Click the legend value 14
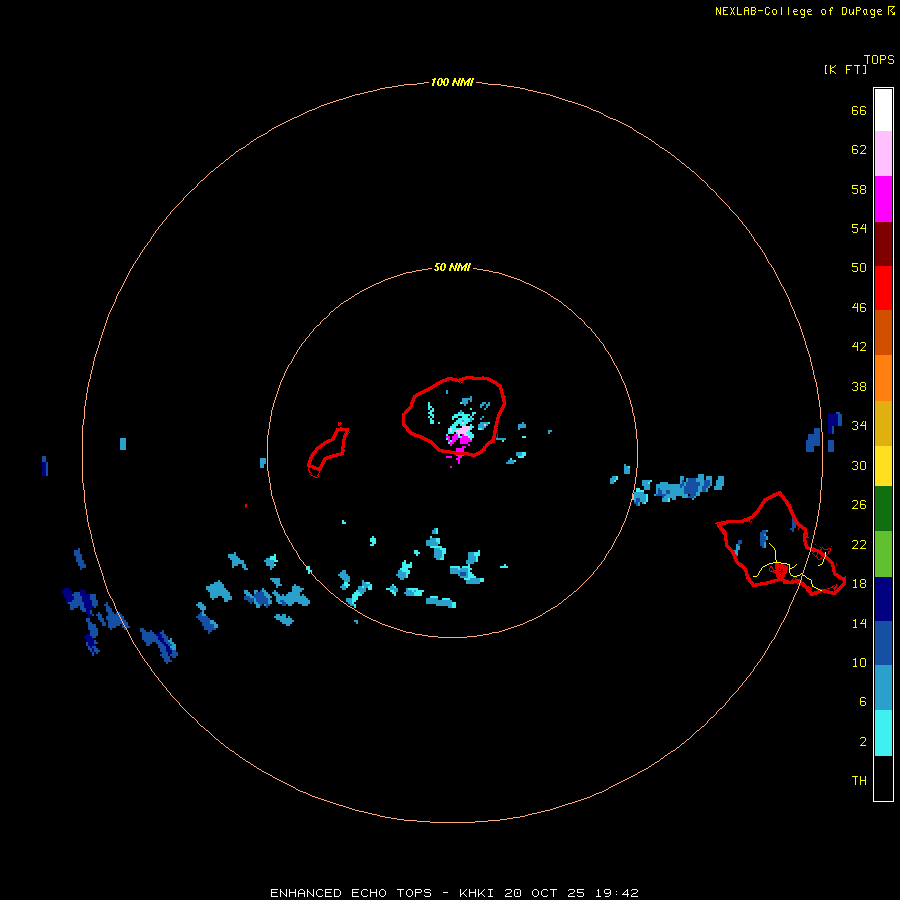 point(859,623)
